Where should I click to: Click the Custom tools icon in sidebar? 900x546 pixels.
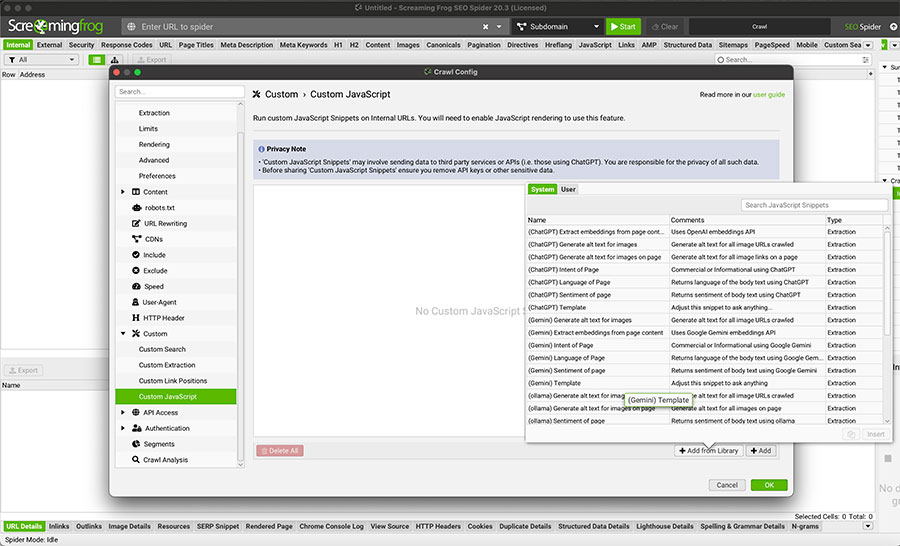pos(136,334)
